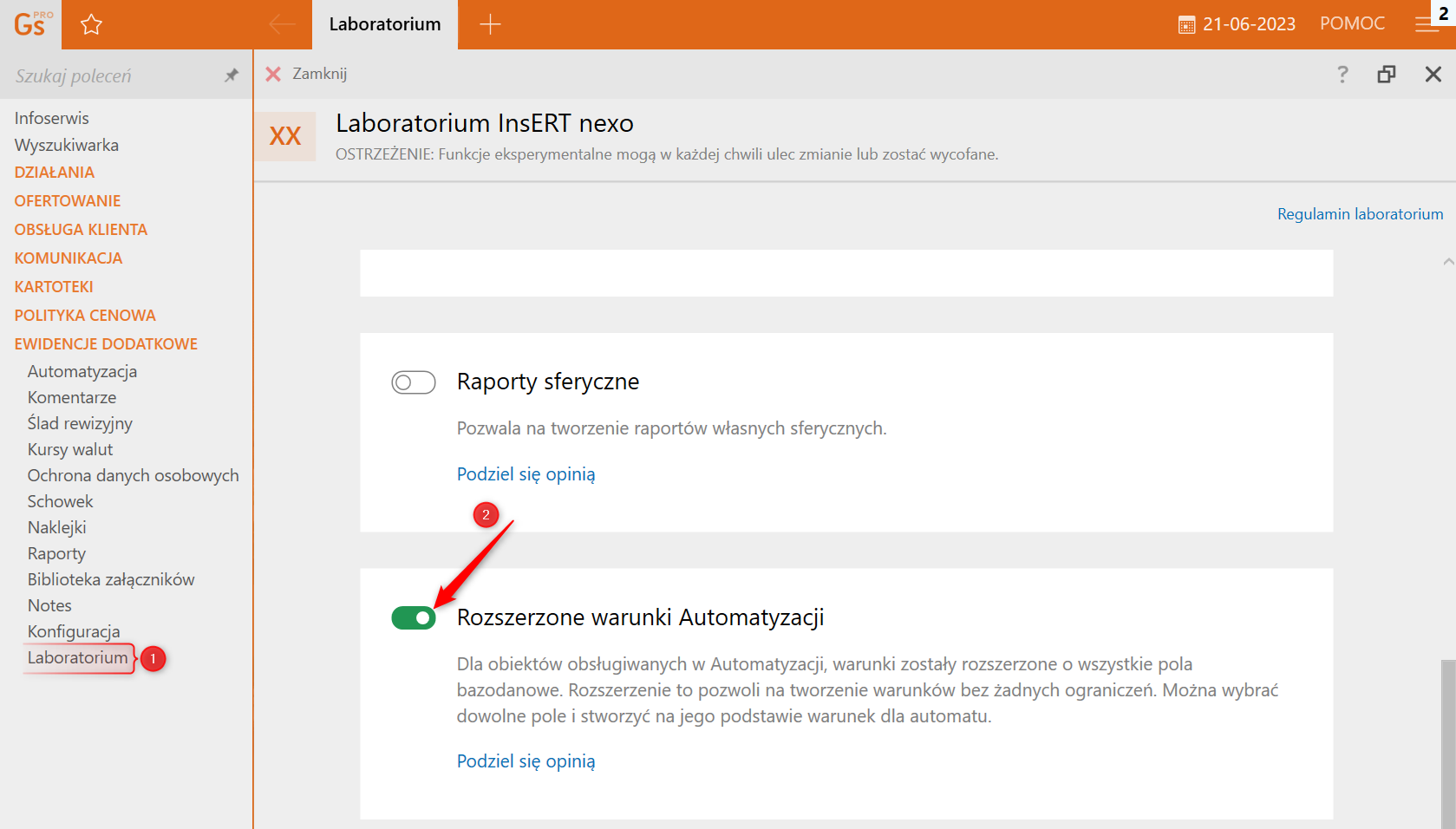
Task: Switch to the Laboratorium tab
Action: [384, 24]
